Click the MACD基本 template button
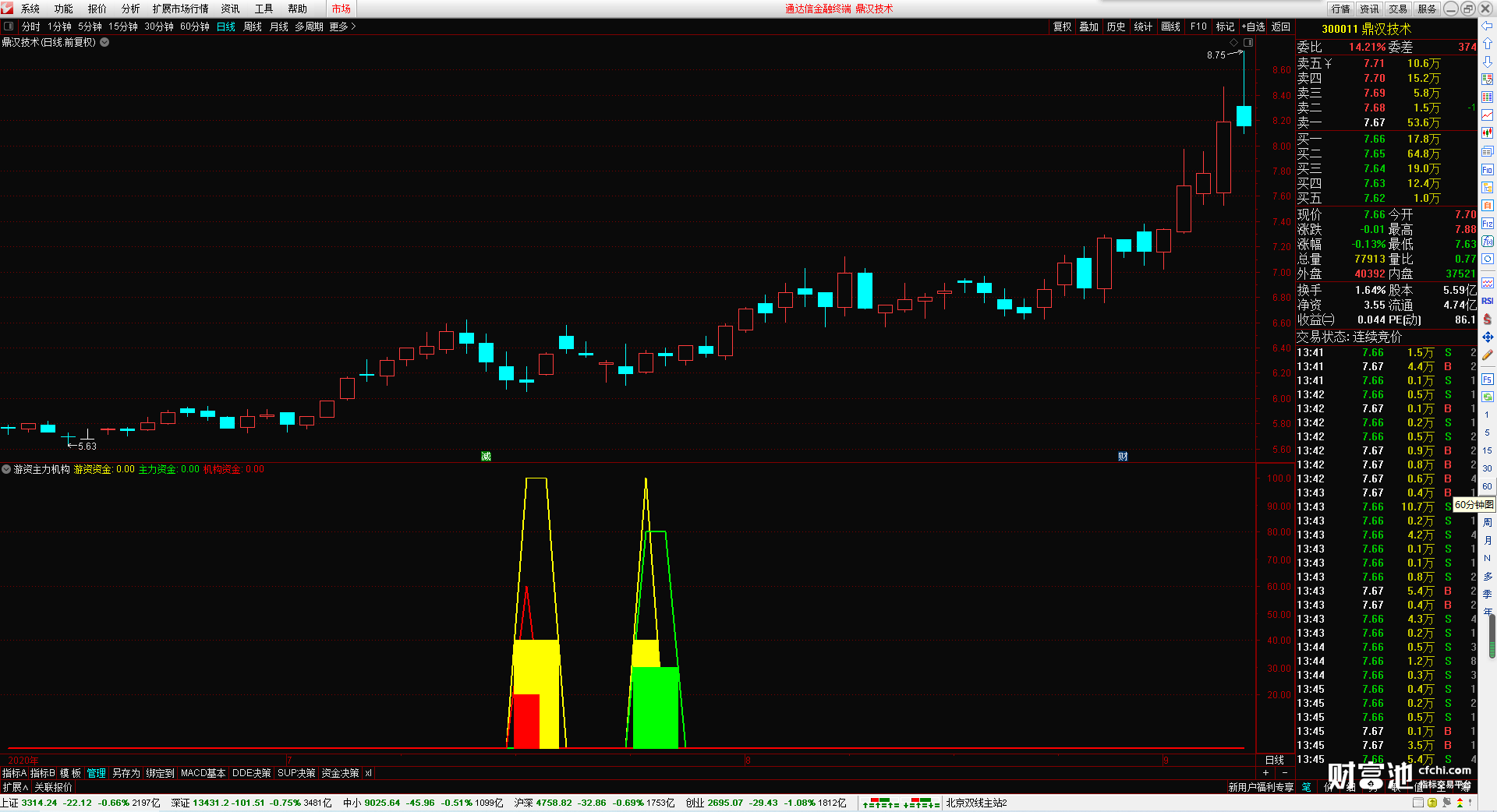 pos(203,773)
